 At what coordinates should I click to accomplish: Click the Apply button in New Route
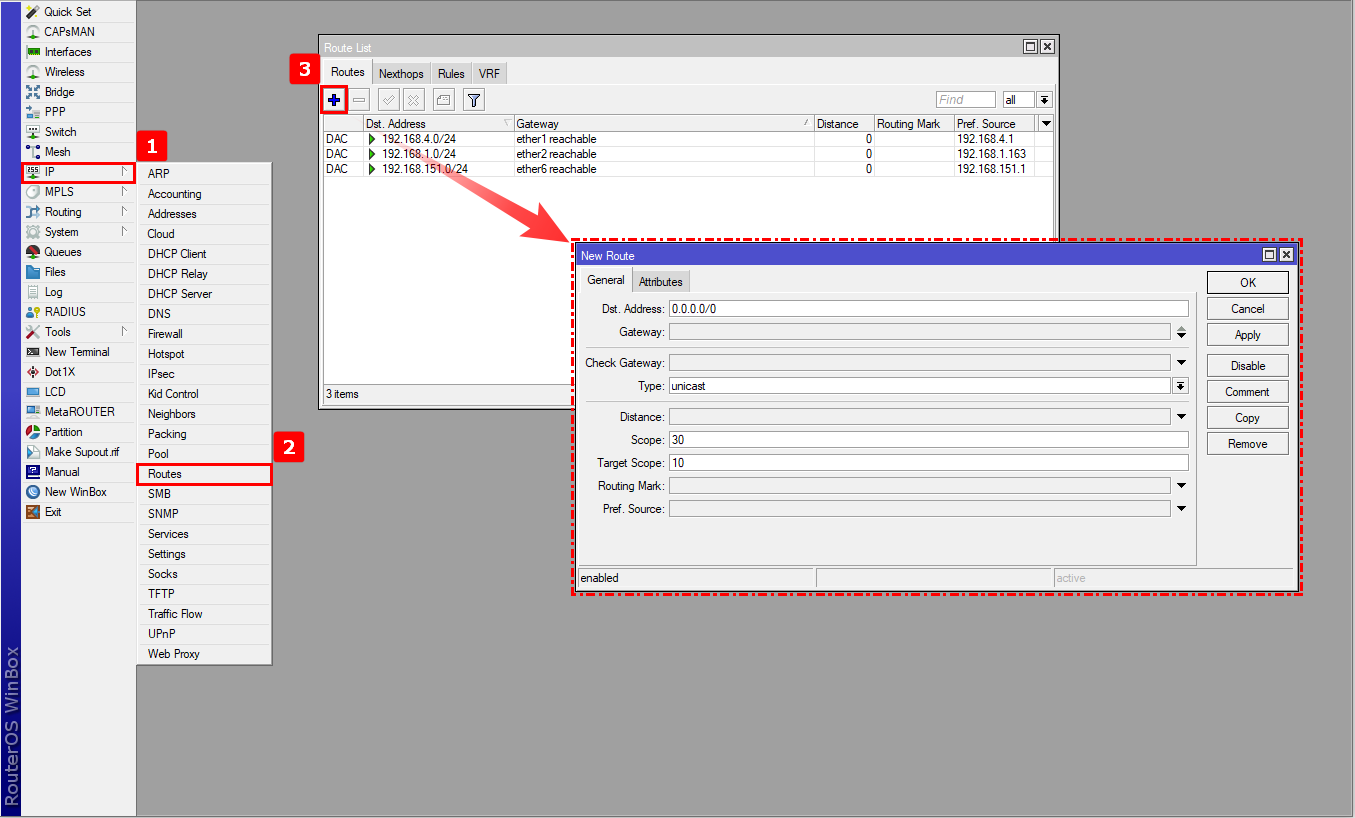tap(1247, 335)
